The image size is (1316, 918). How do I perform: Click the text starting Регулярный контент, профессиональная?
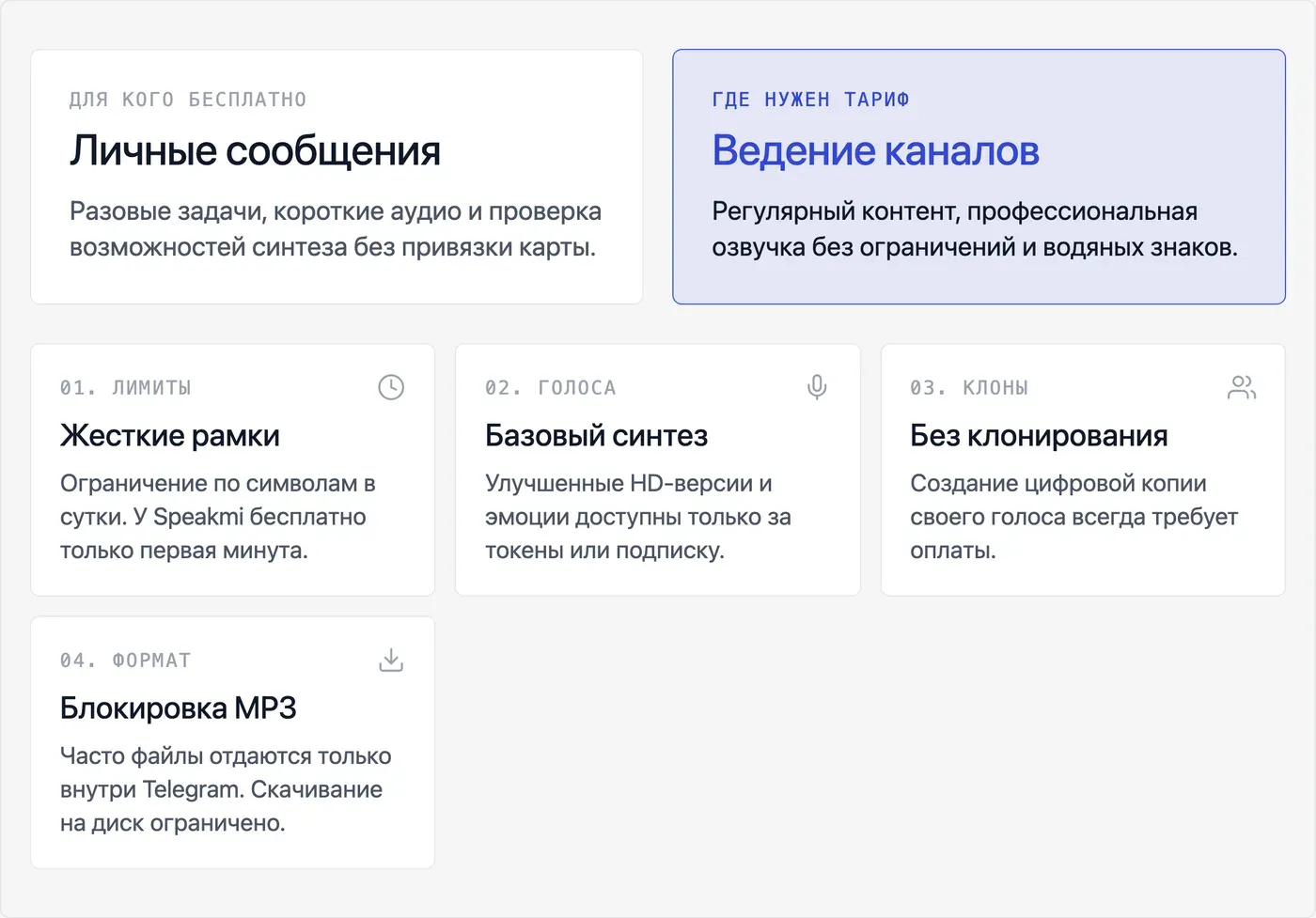click(x=975, y=229)
